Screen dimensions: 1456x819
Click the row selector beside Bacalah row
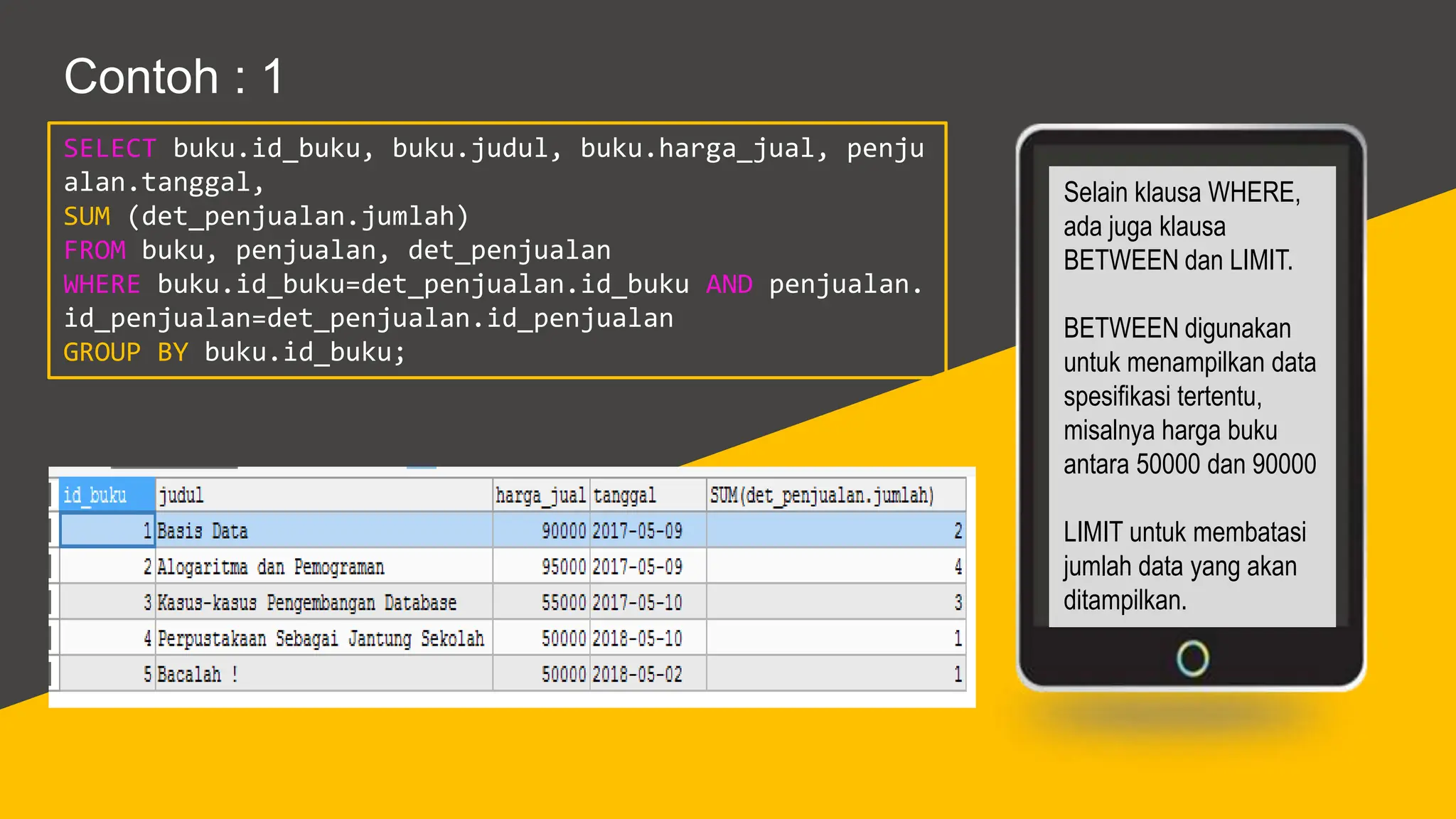click(x=53, y=673)
